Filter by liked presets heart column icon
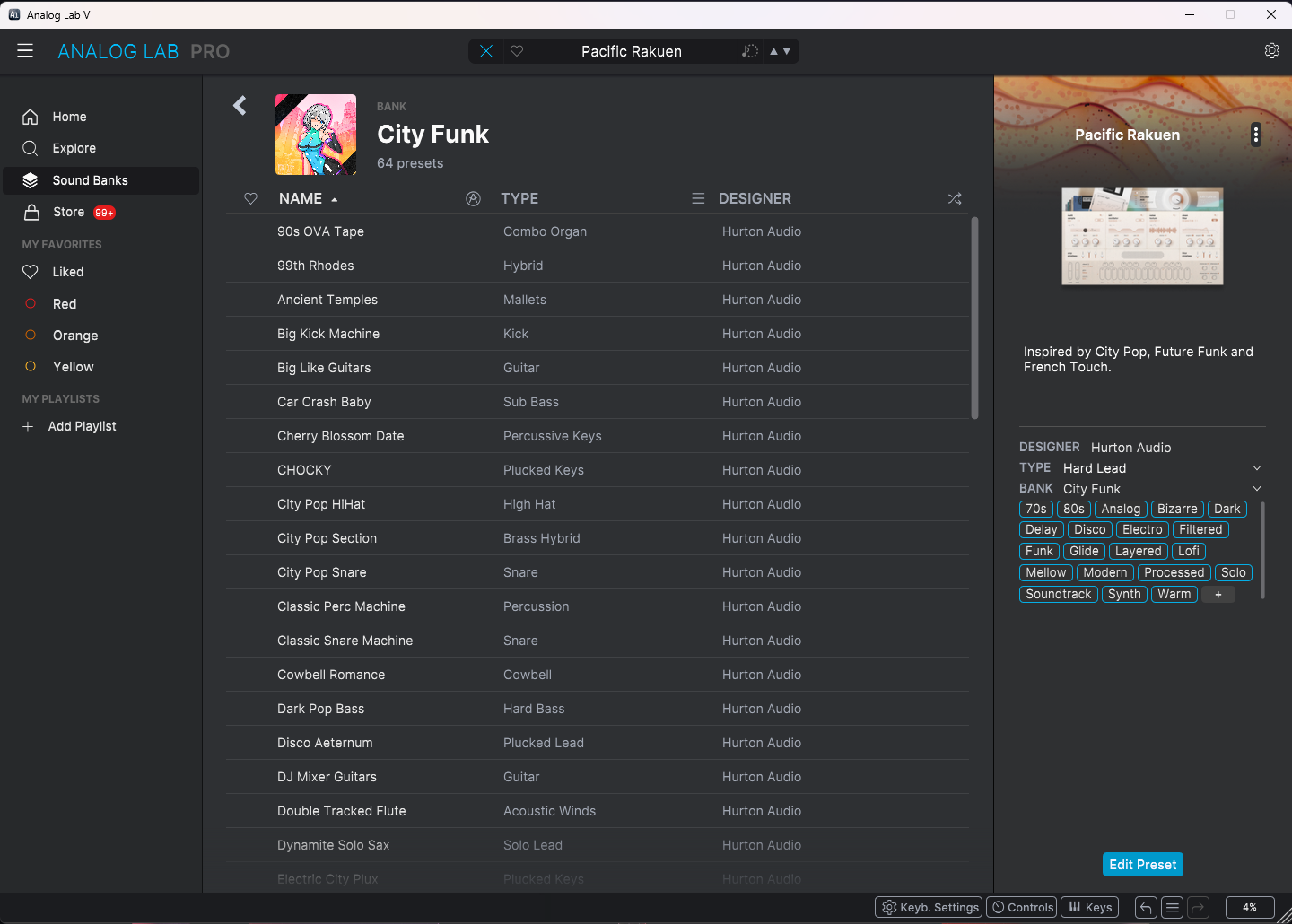1292x924 pixels. point(251,199)
